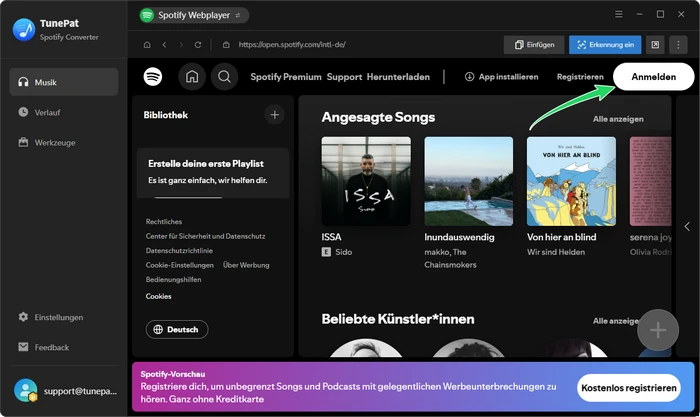Expand the right side panel arrow
Image resolution: width=700 pixels, height=417 pixels.
point(687,226)
